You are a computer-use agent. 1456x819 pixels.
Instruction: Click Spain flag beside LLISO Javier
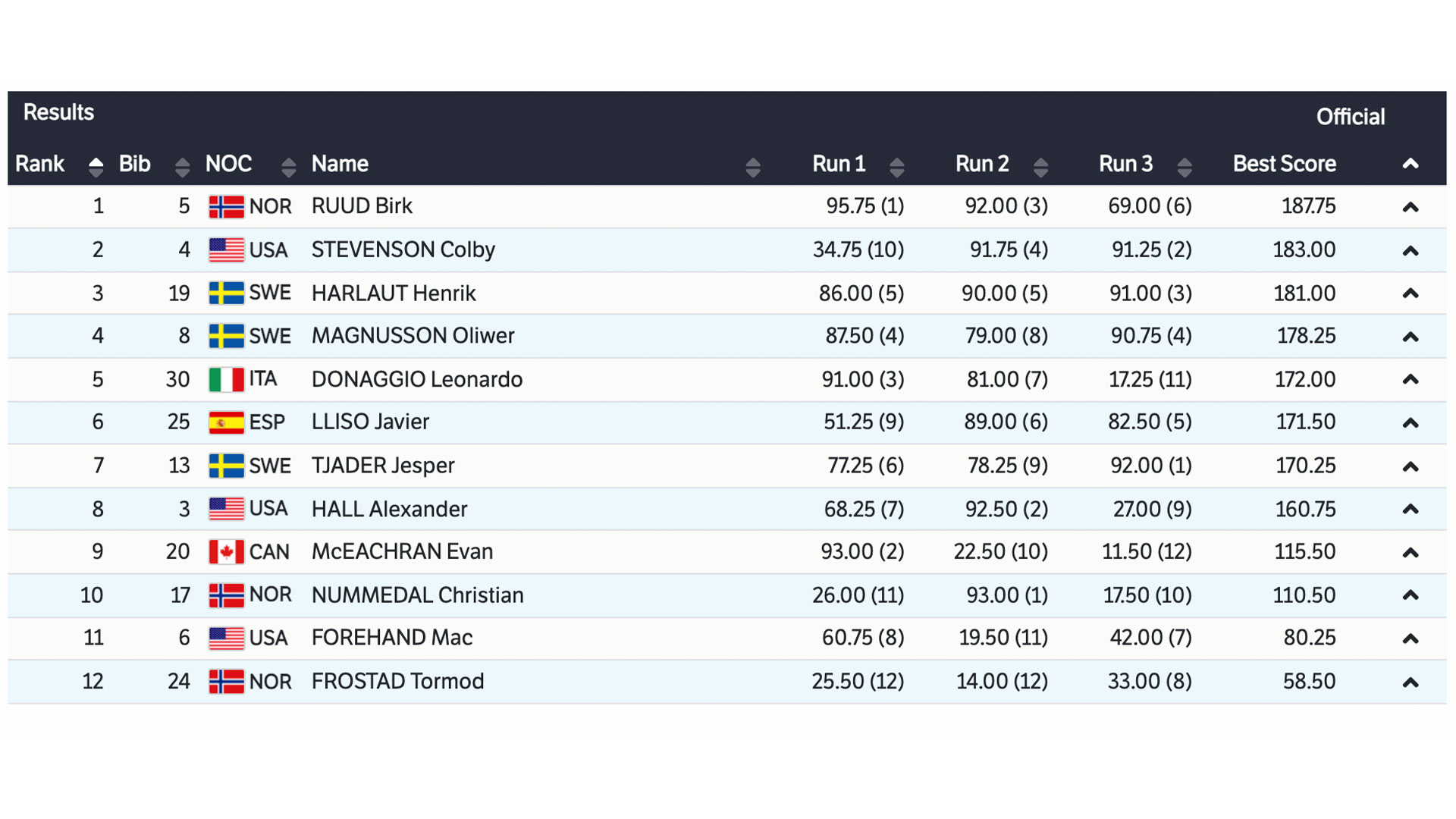tap(226, 422)
